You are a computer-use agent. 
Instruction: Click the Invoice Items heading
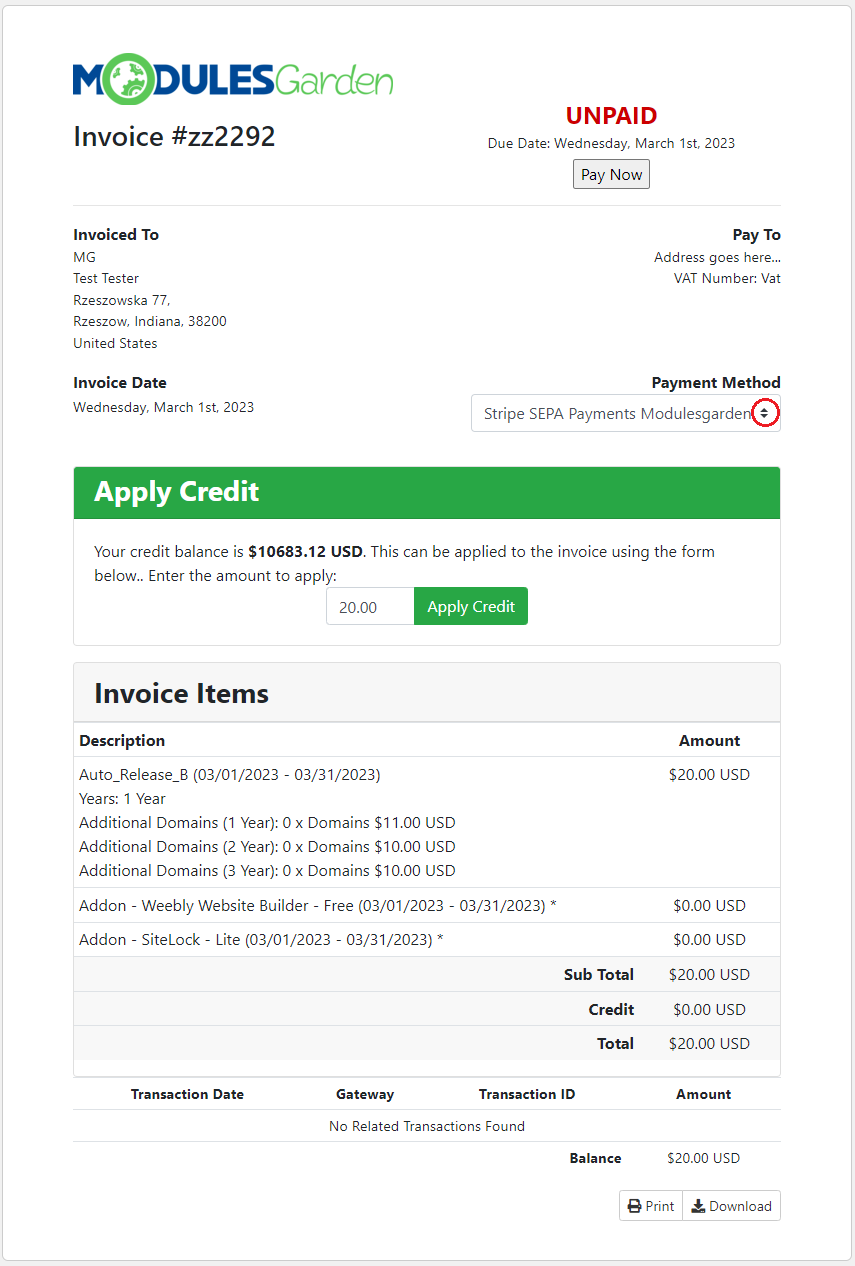coord(181,693)
